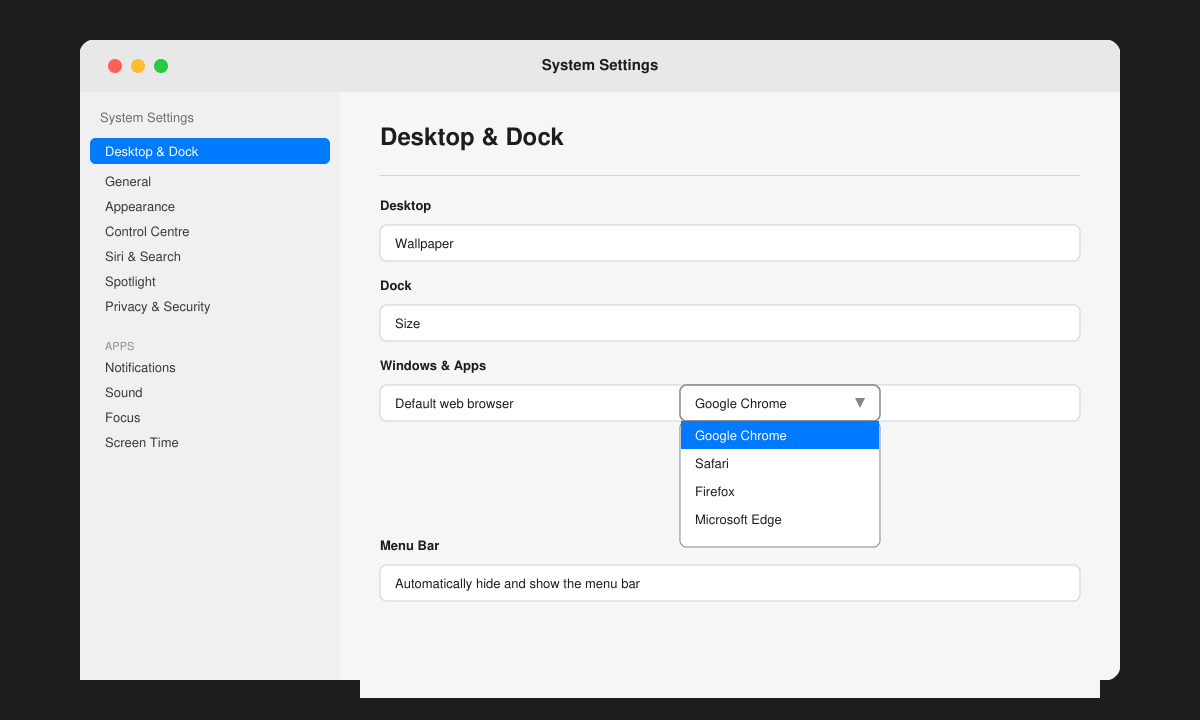Maximize window with green button
The height and width of the screenshot is (720, 1200).
tap(161, 66)
